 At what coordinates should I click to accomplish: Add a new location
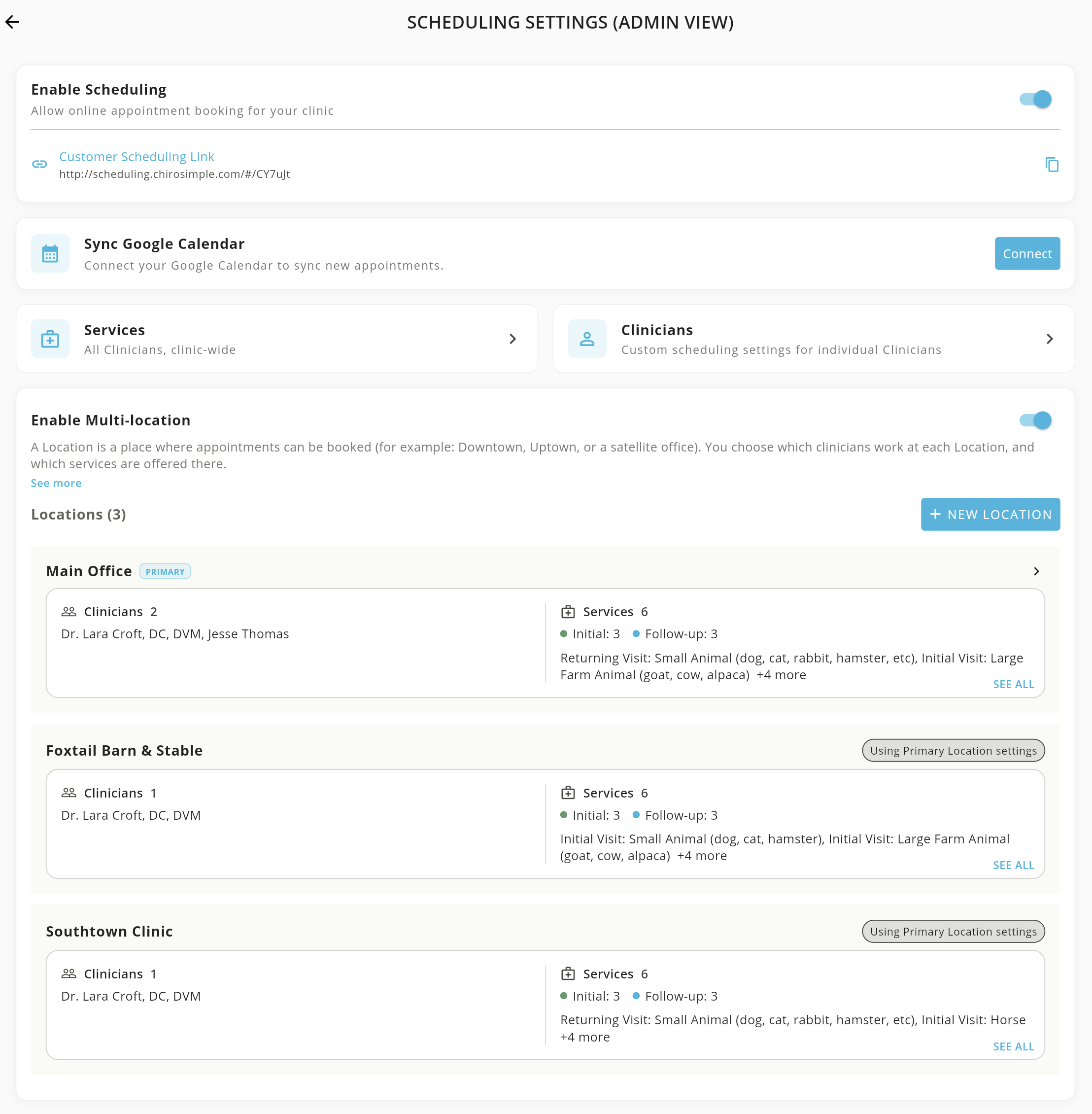pos(990,515)
